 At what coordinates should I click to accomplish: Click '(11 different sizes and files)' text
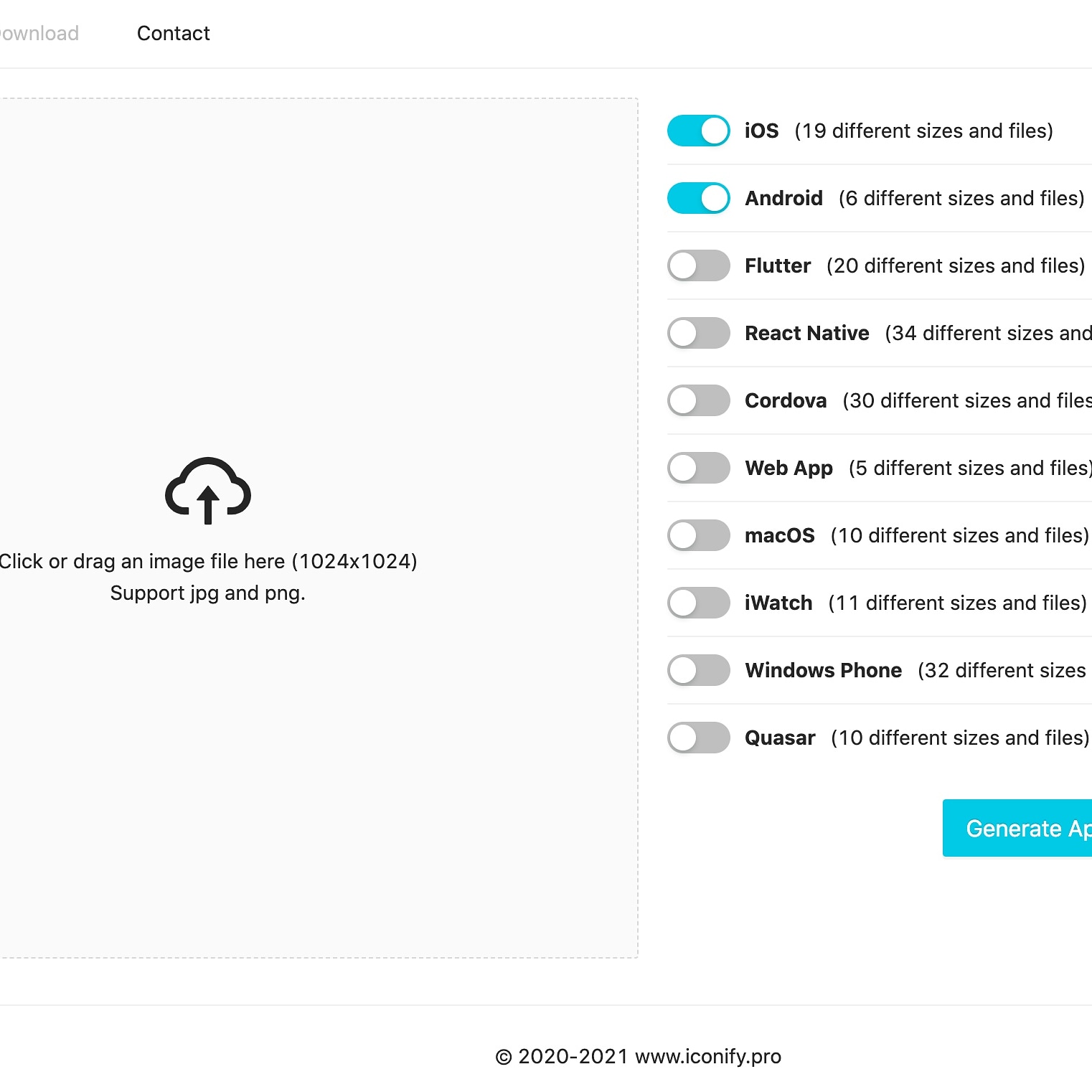pos(958,603)
